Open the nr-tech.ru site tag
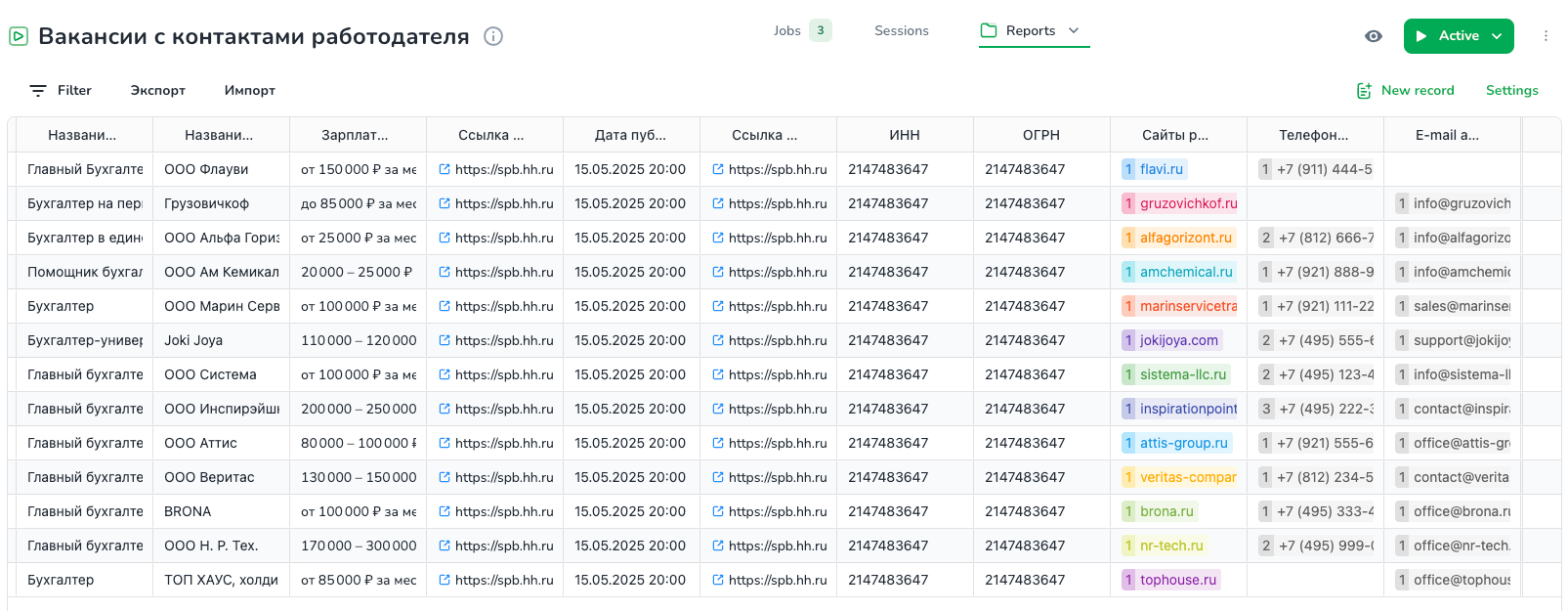 pos(1165,546)
